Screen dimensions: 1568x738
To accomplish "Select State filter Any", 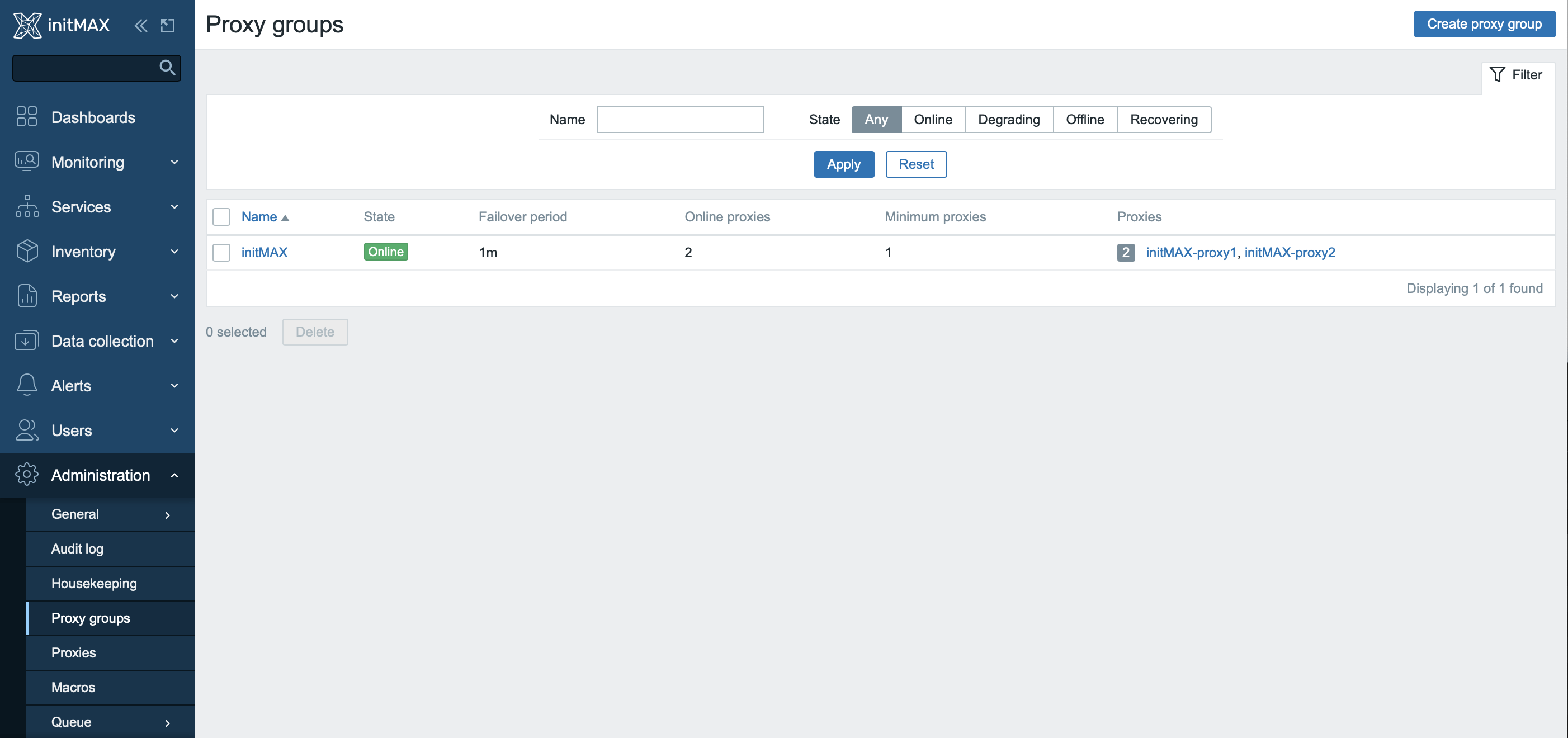I will pyautogui.click(x=876, y=119).
